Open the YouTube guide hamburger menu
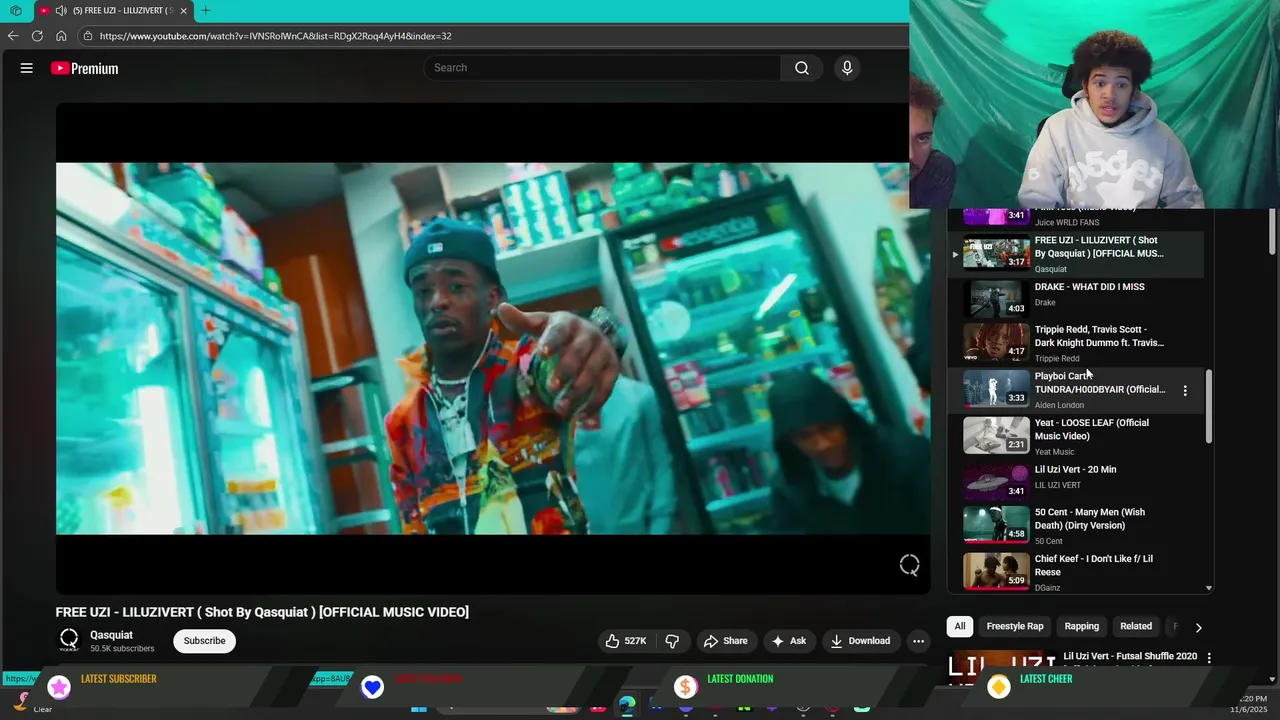 (x=27, y=68)
